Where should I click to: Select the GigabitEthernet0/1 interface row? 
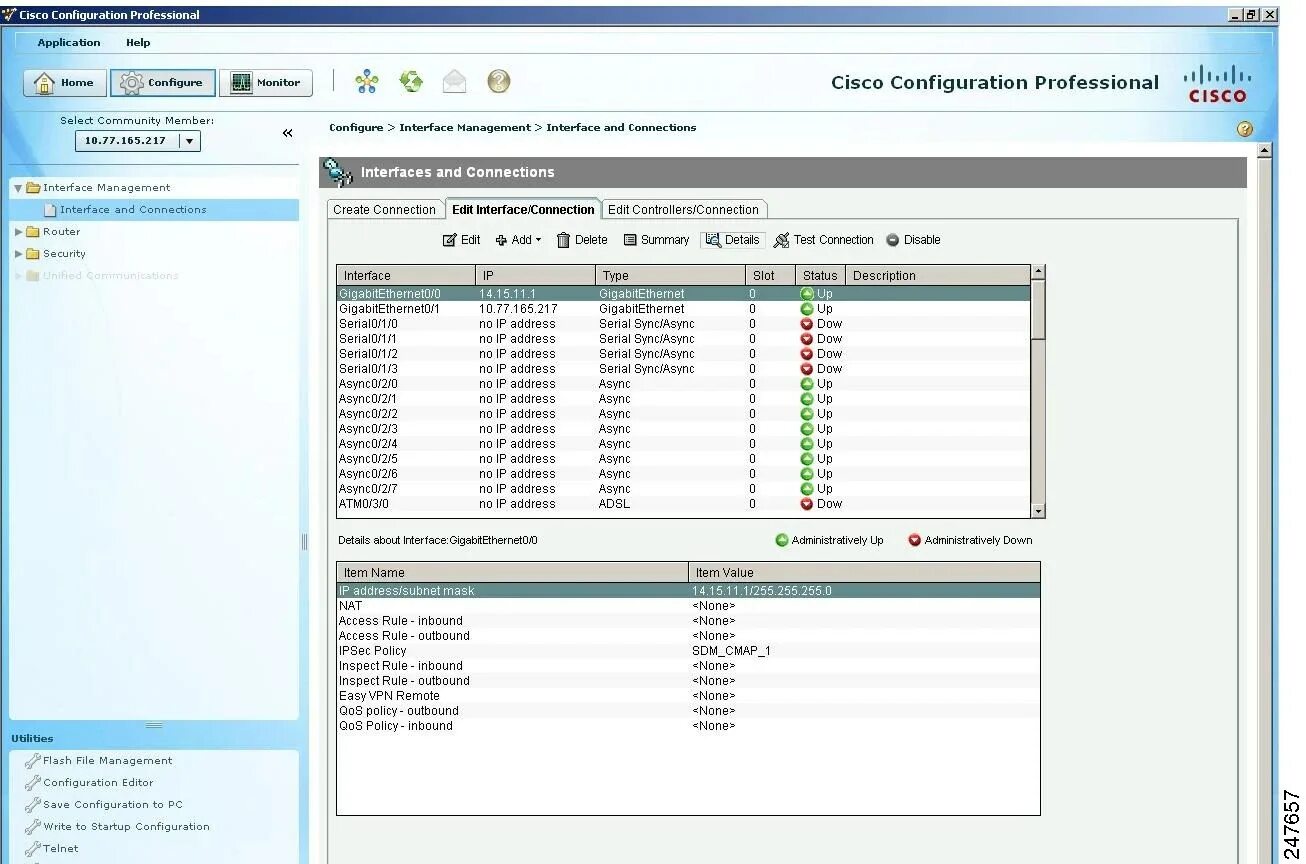683,309
